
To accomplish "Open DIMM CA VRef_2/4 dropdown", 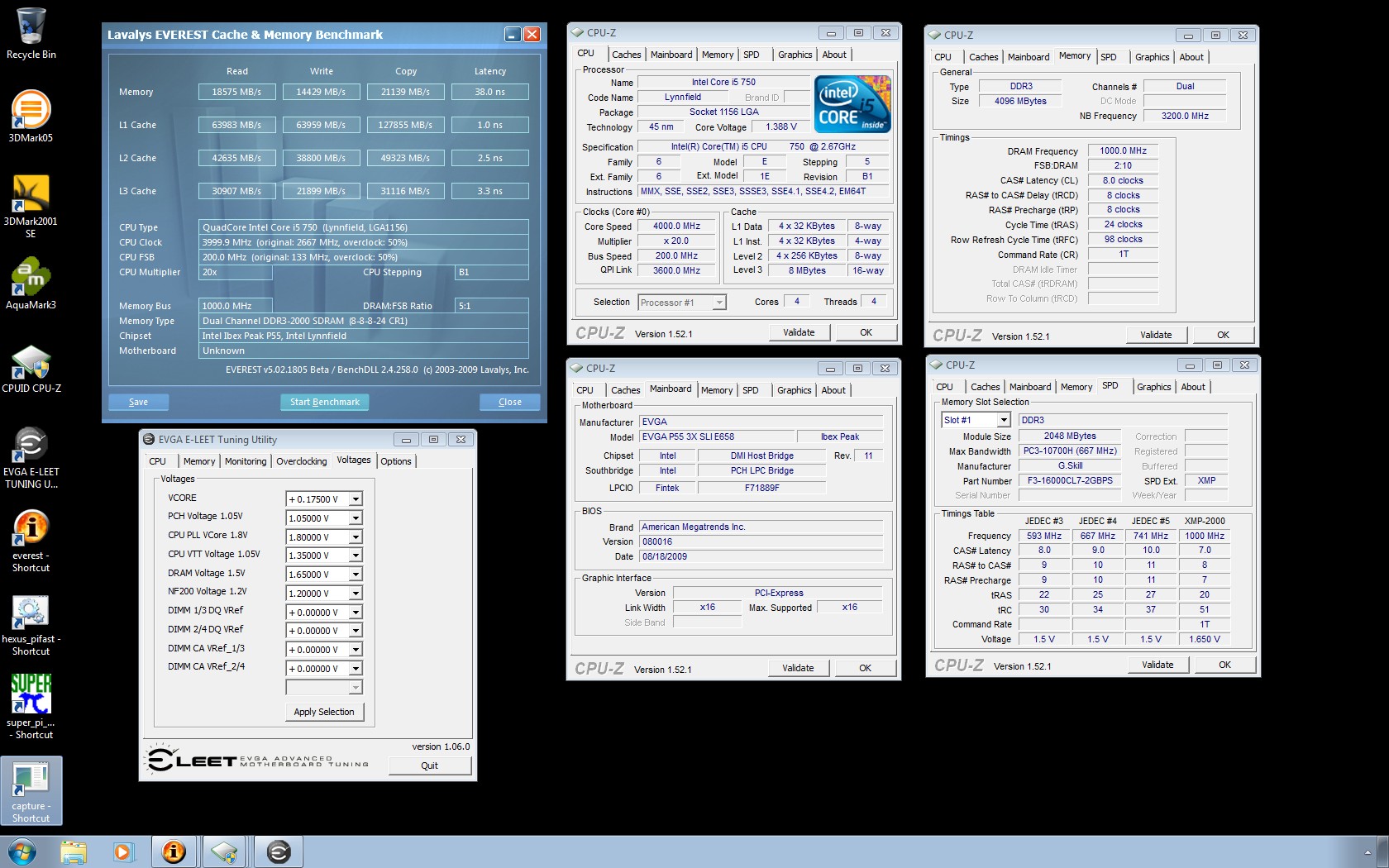I will coord(356,669).
